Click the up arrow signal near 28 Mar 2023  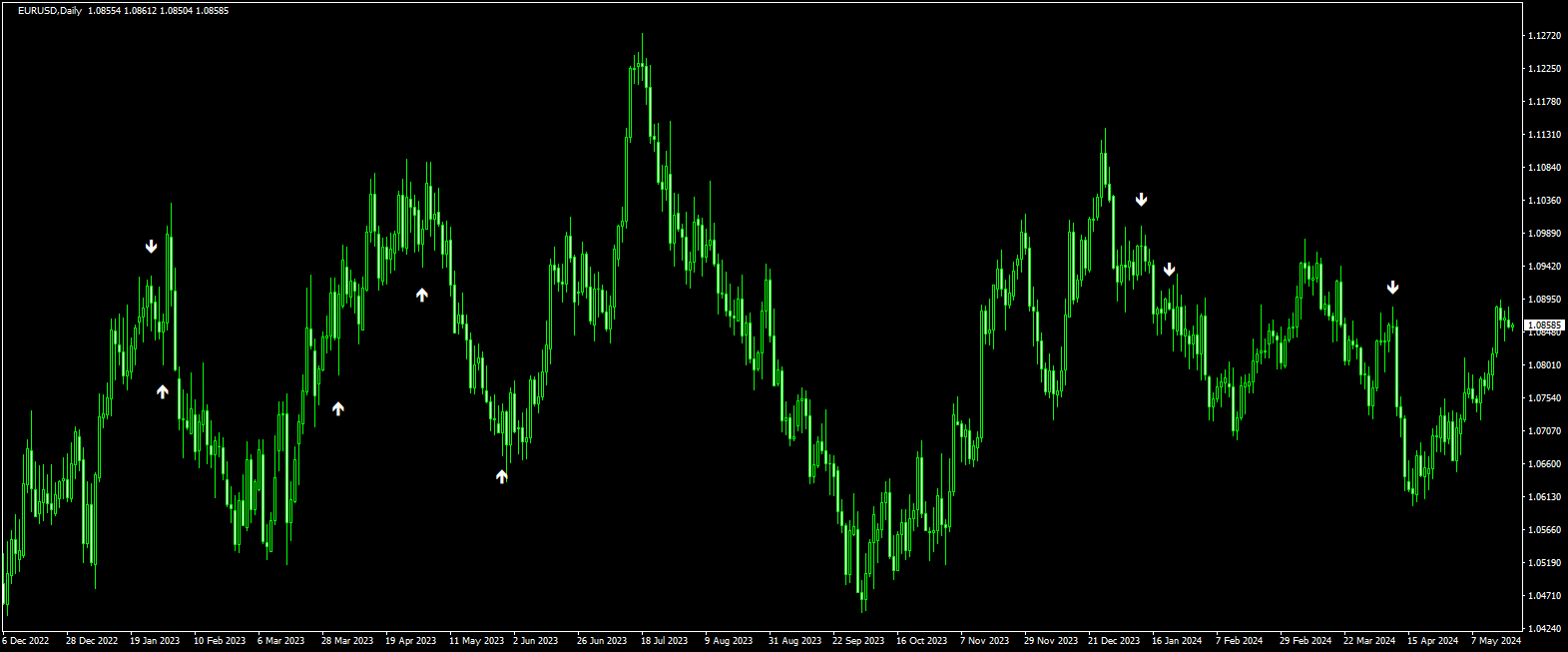click(338, 408)
